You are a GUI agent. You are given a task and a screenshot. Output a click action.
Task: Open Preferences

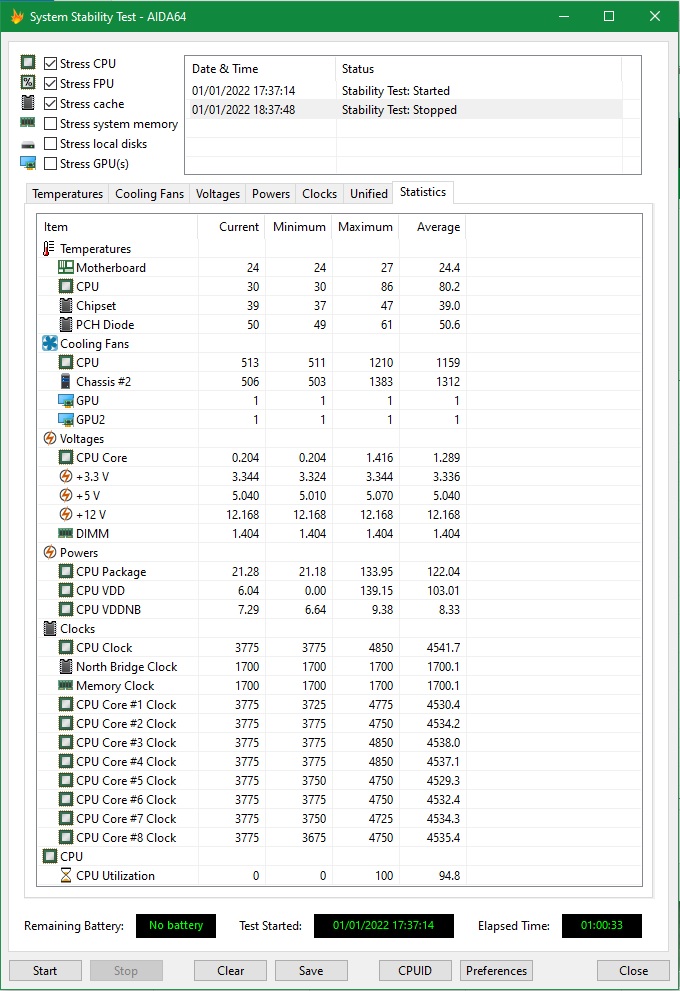tap(496, 970)
